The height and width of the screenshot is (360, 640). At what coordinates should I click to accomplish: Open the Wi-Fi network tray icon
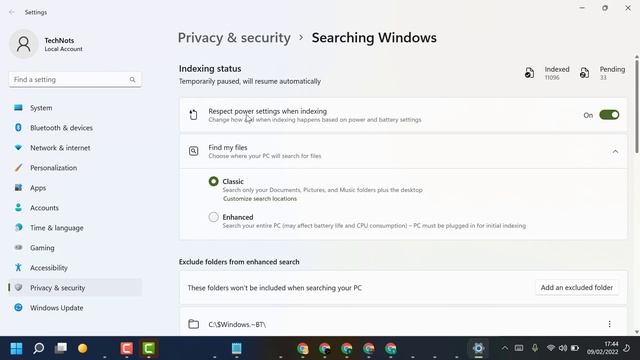click(x=551, y=348)
